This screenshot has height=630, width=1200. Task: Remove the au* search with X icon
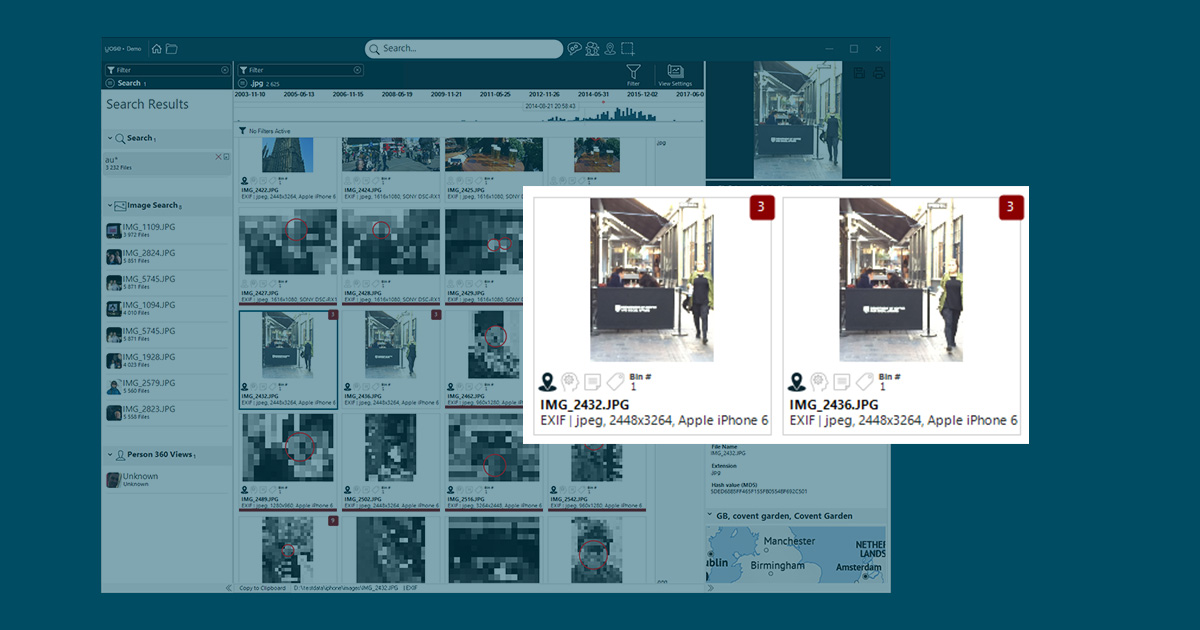pos(218,157)
